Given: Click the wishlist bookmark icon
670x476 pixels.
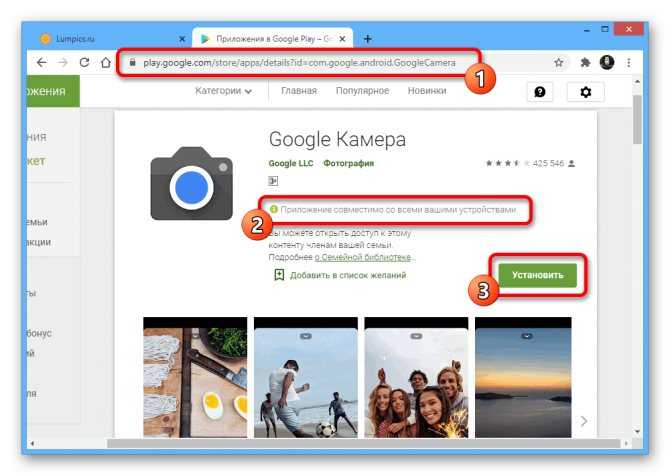Looking at the screenshot, I should (279, 275).
